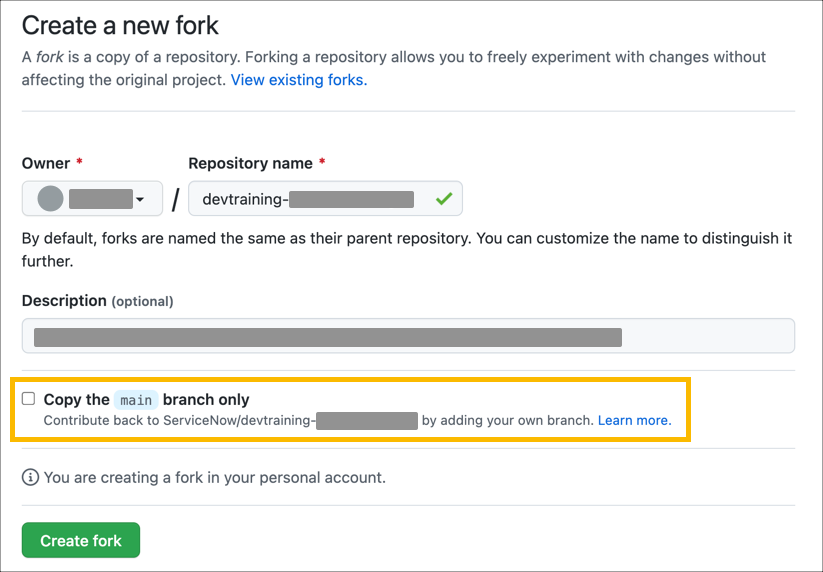The height and width of the screenshot is (572, 823).
Task: Click the main branch badge
Action: tap(136, 400)
